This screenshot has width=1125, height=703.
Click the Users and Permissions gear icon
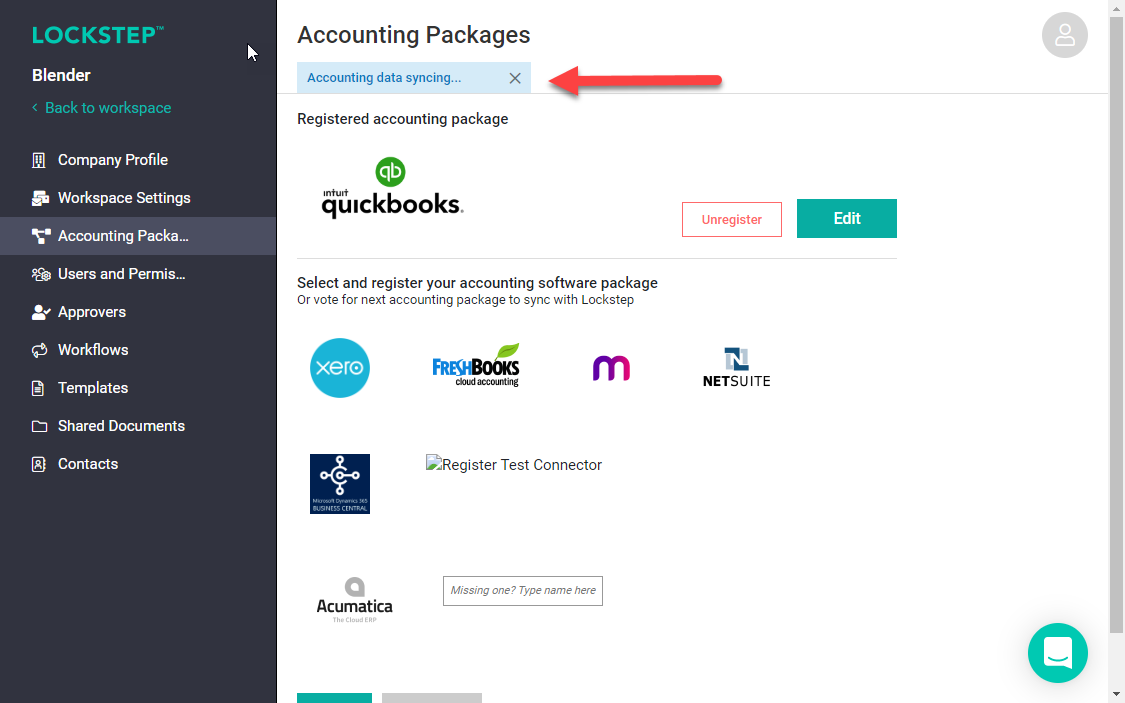coord(40,274)
